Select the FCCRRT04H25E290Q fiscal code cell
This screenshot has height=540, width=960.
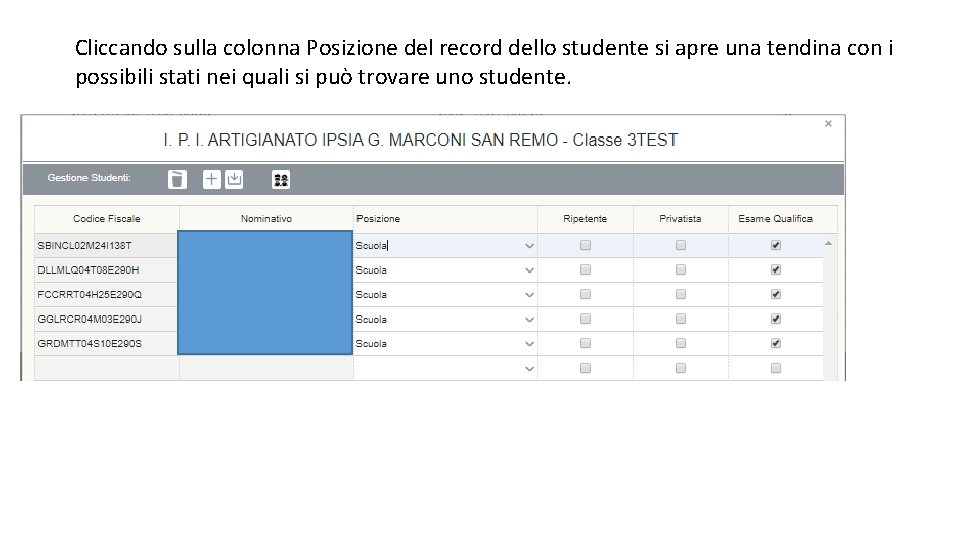click(x=90, y=295)
